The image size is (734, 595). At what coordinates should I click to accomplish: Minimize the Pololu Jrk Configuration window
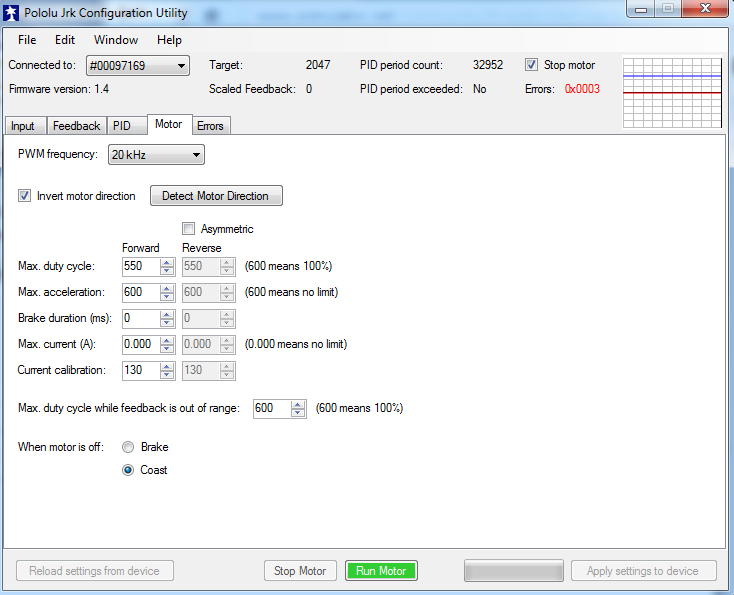(641, 9)
